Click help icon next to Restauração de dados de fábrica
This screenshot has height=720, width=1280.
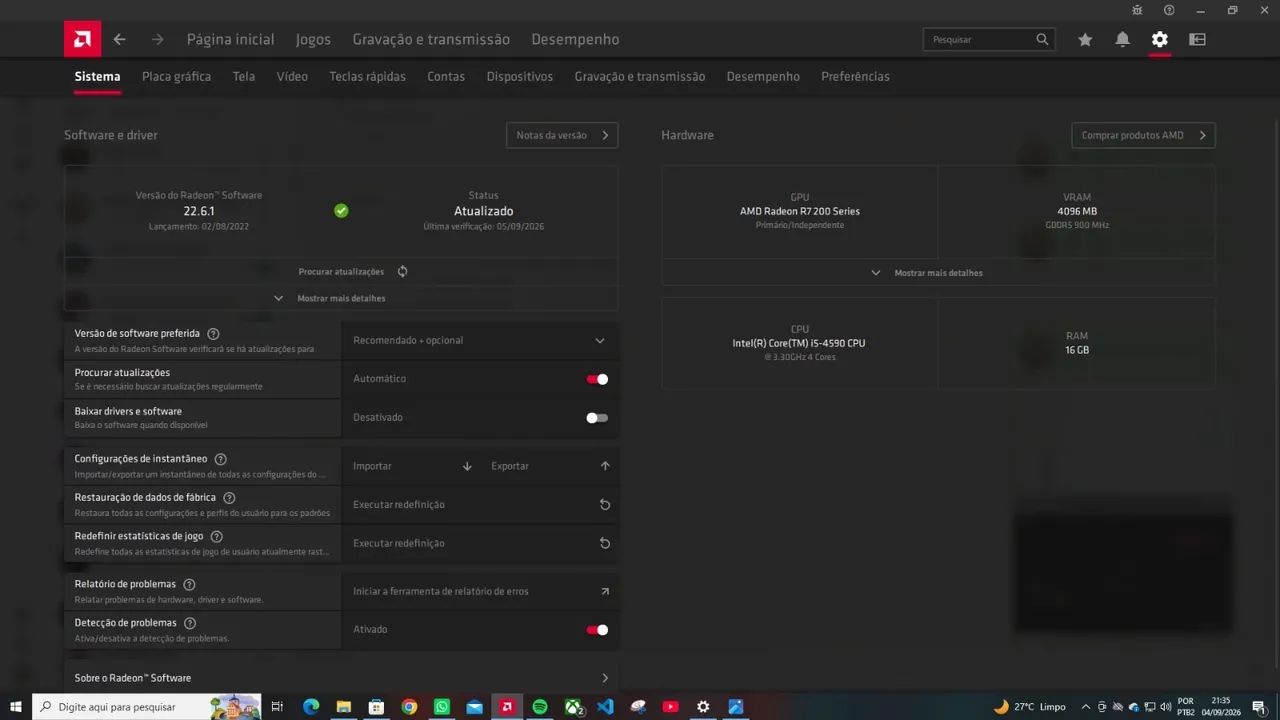click(229, 498)
